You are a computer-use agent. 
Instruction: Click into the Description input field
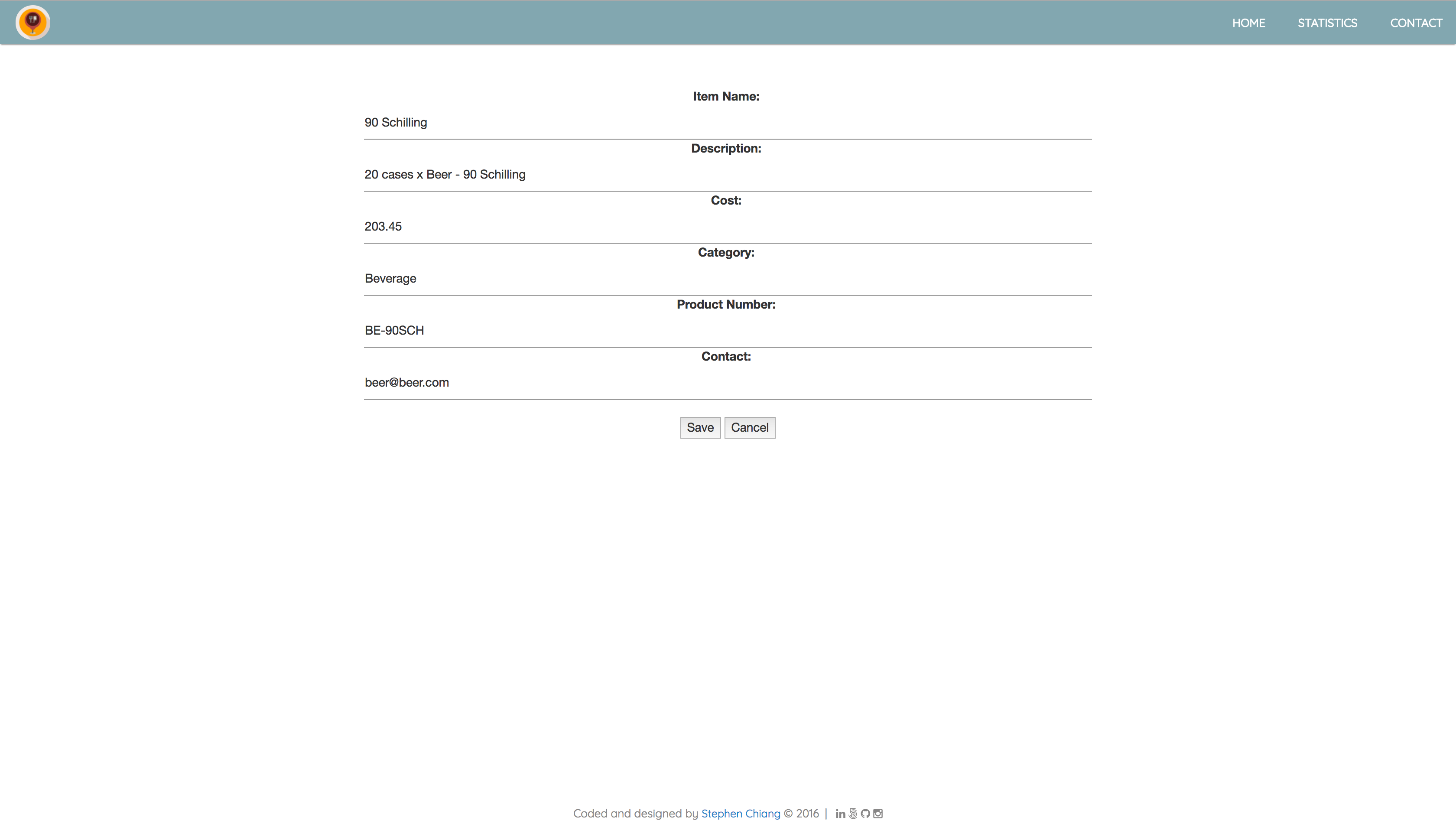727,175
